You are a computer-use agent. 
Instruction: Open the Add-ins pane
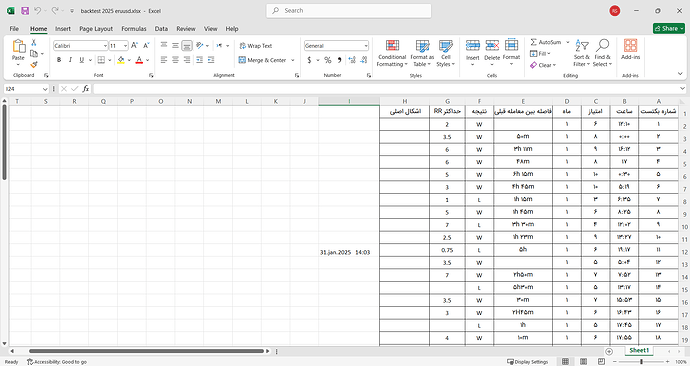(x=630, y=50)
